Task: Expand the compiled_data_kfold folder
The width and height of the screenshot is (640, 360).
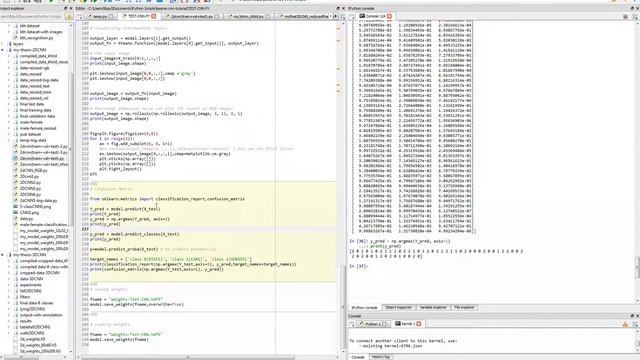Action: [9, 56]
